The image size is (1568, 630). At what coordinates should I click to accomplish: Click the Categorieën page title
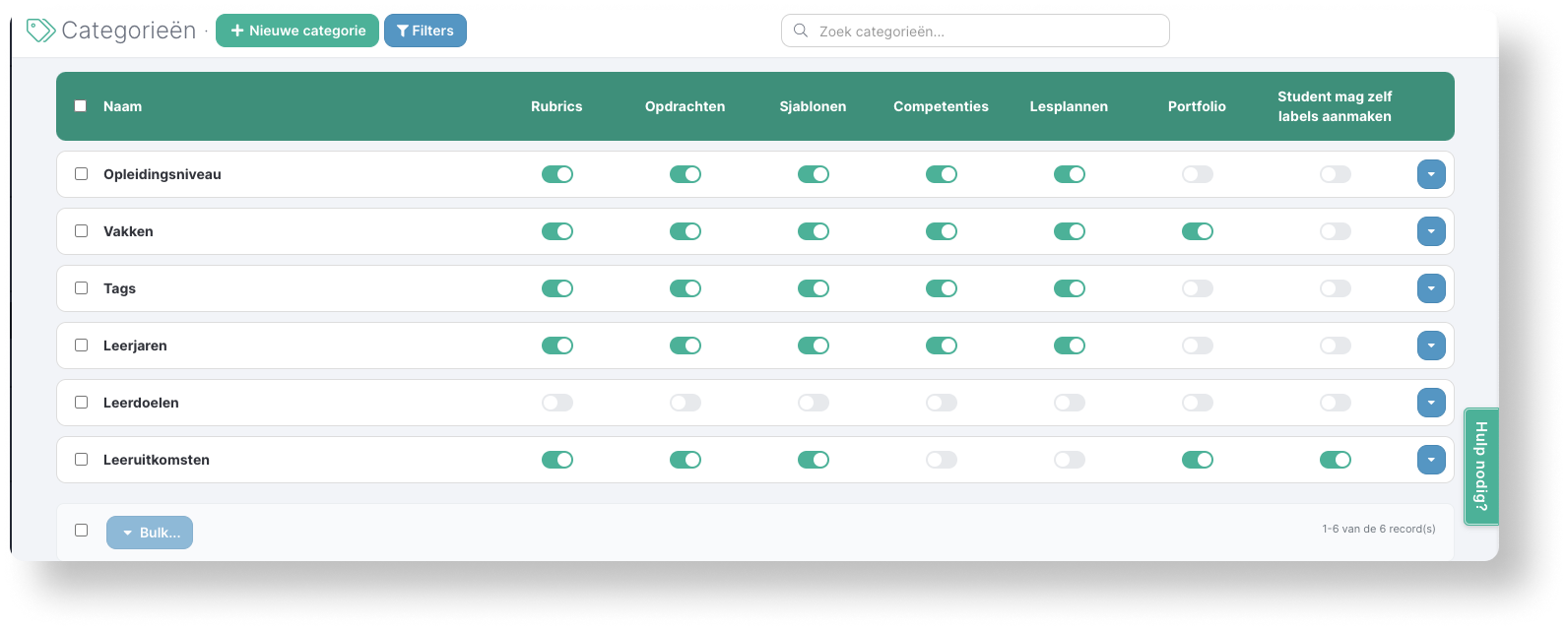[x=129, y=31]
